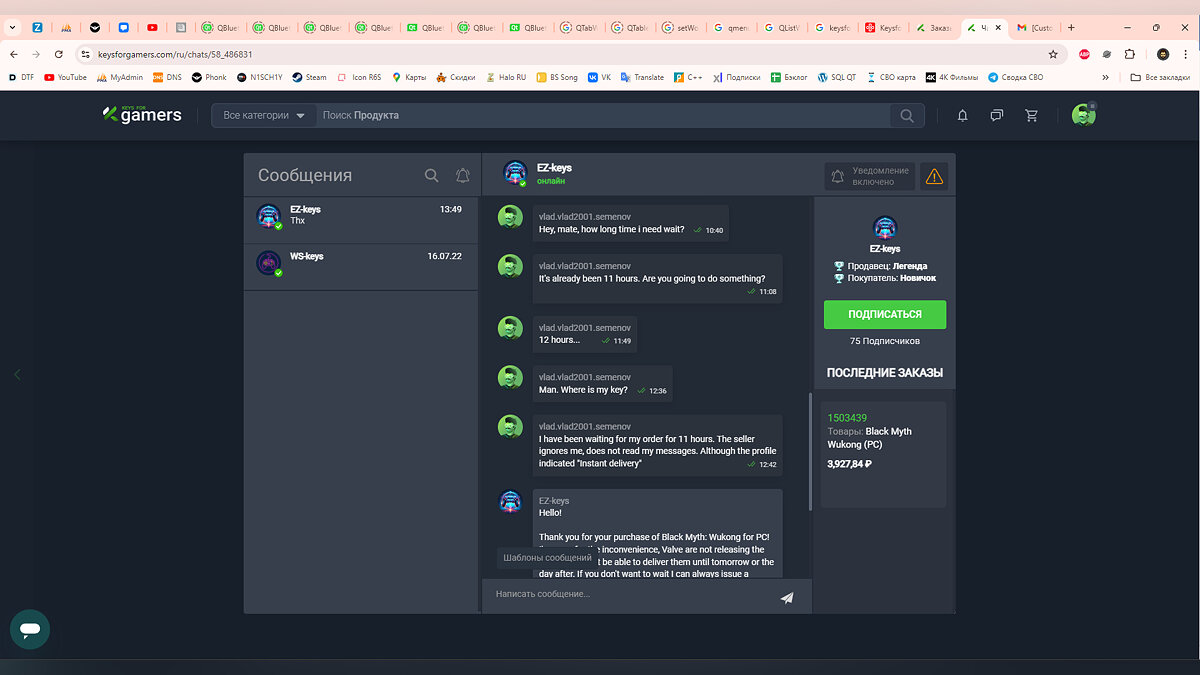1200x675 pixels.
Task: Click the green ПОДПИСАТЬСЯ button
Action: click(884, 314)
